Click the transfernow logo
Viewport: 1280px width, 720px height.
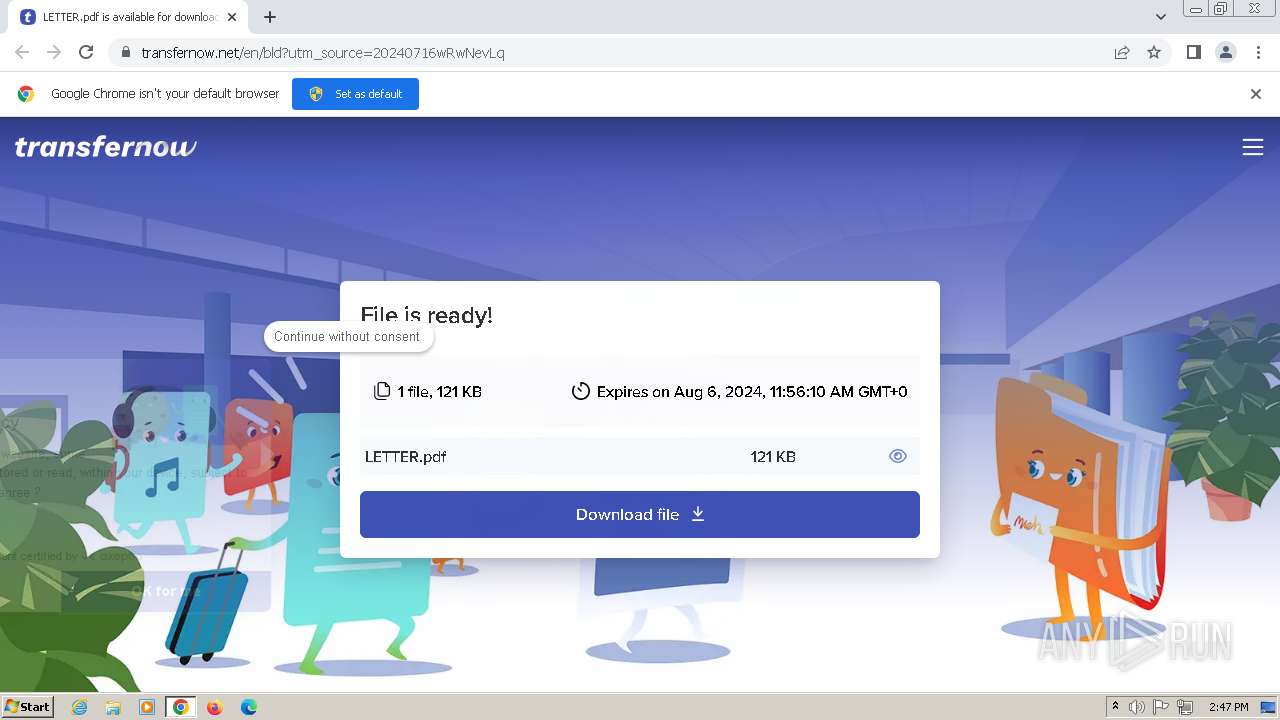click(x=105, y=147)
